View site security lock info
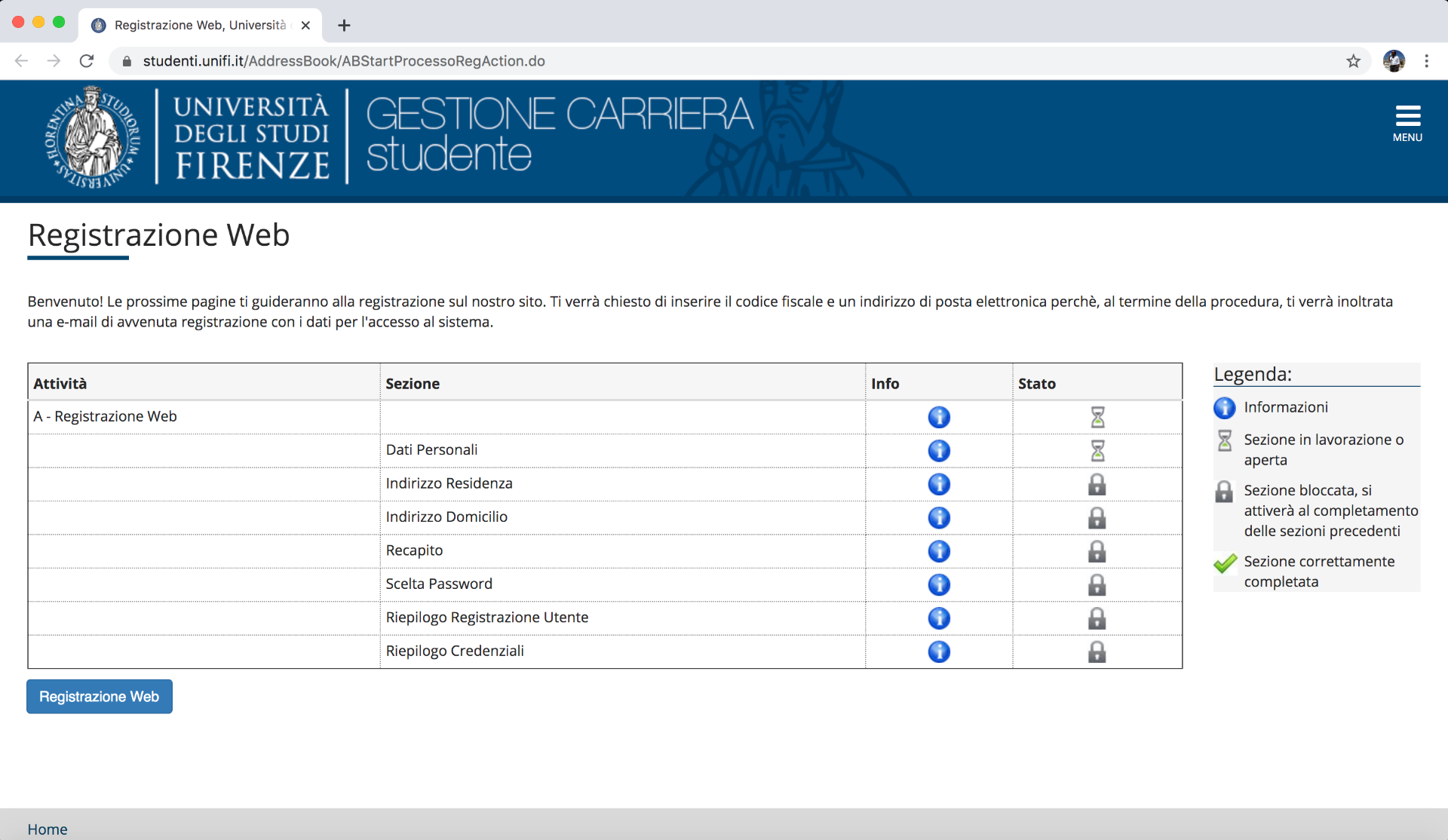This screenshot has height=840, width=1448. (127, 61)
